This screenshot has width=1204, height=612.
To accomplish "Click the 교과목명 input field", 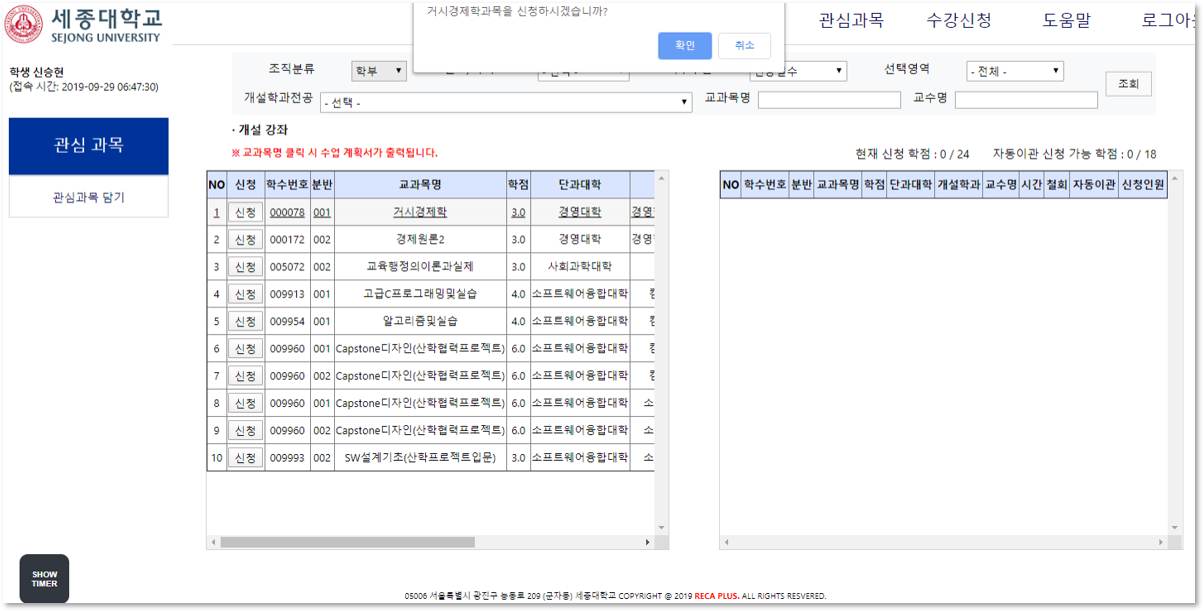I will coord(829,100).
